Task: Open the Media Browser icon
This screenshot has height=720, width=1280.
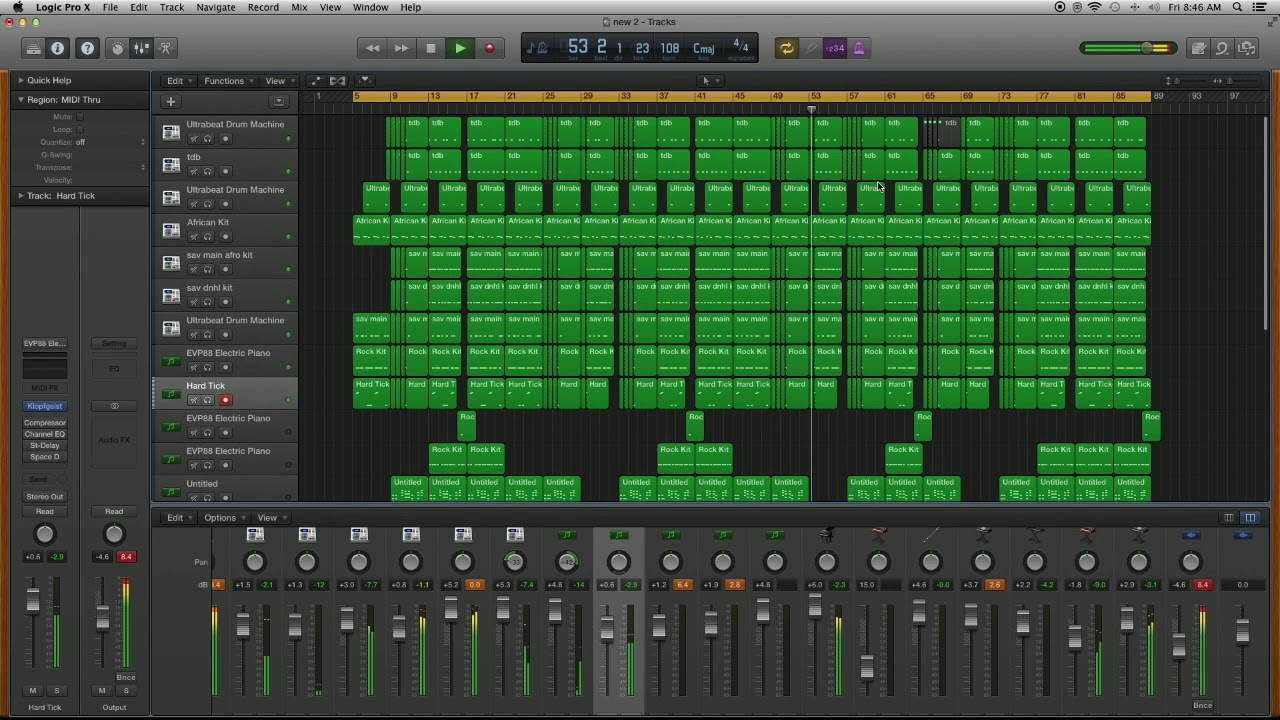Action: [1247, 48]
